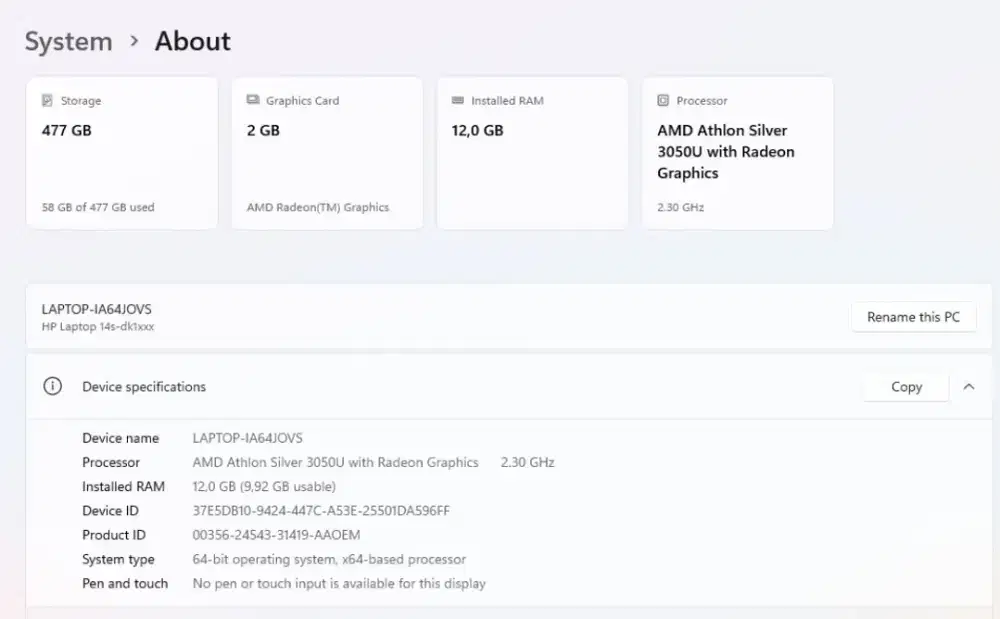Click the Processor chip icon
Image resolution: width=1000 pixels, height=619 pixels.
click(x=663, y=101)
